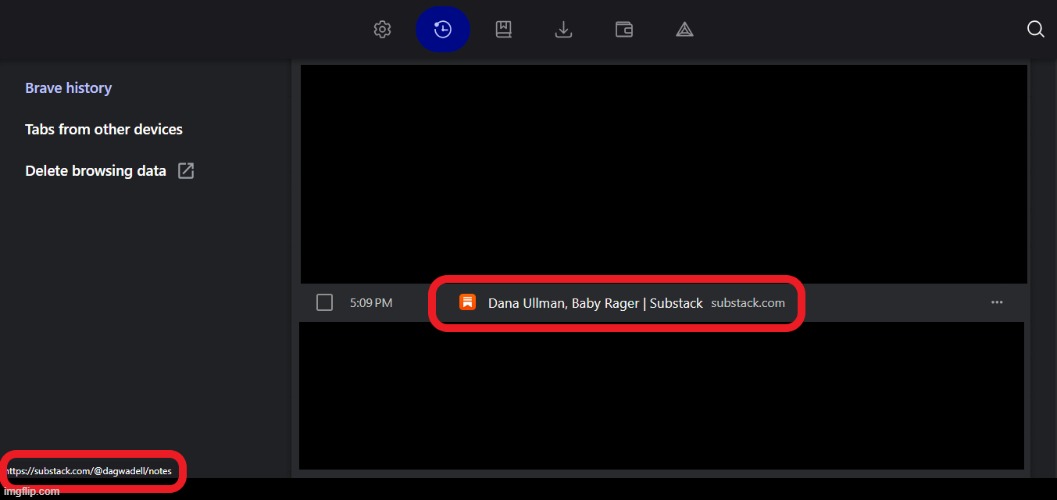Open the Brave Wallet icon
The width and height of the screenshot is (1057, 500).
[x=624, y=30]
